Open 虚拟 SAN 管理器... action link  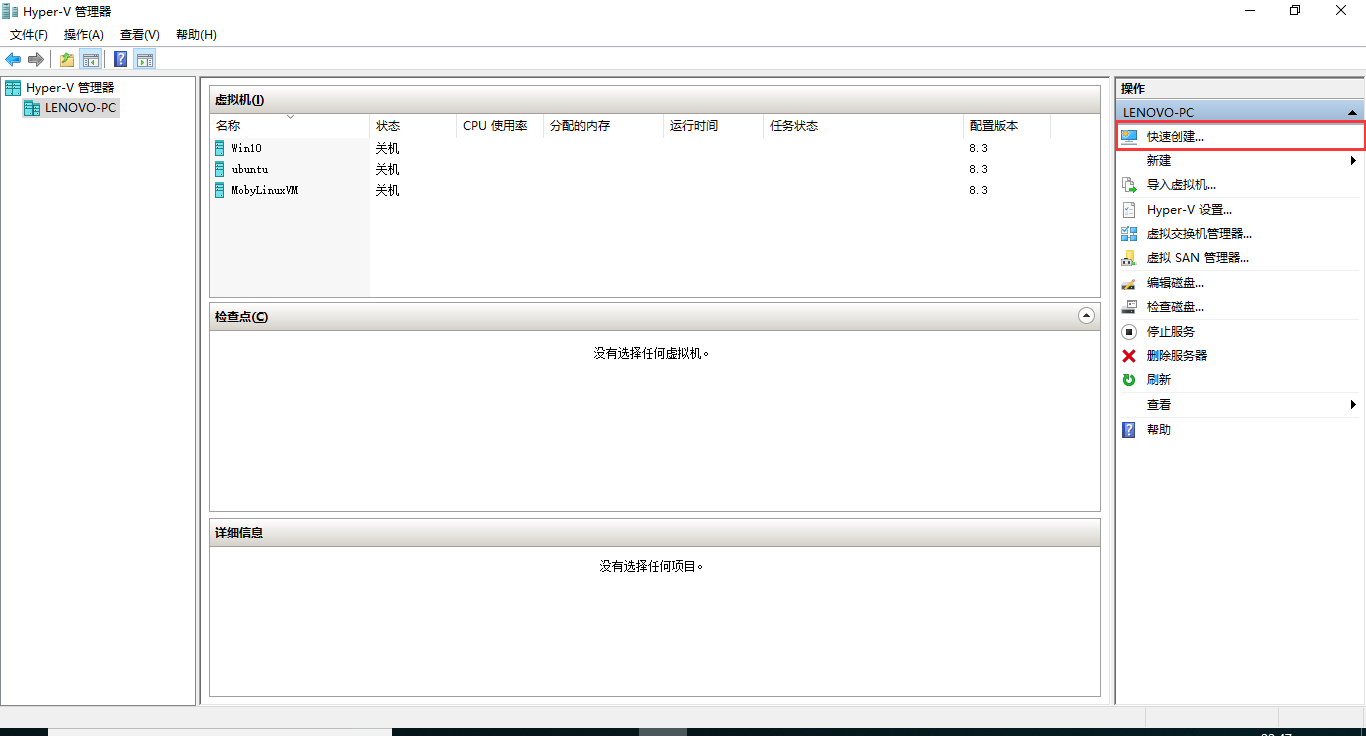(1198, 258)
